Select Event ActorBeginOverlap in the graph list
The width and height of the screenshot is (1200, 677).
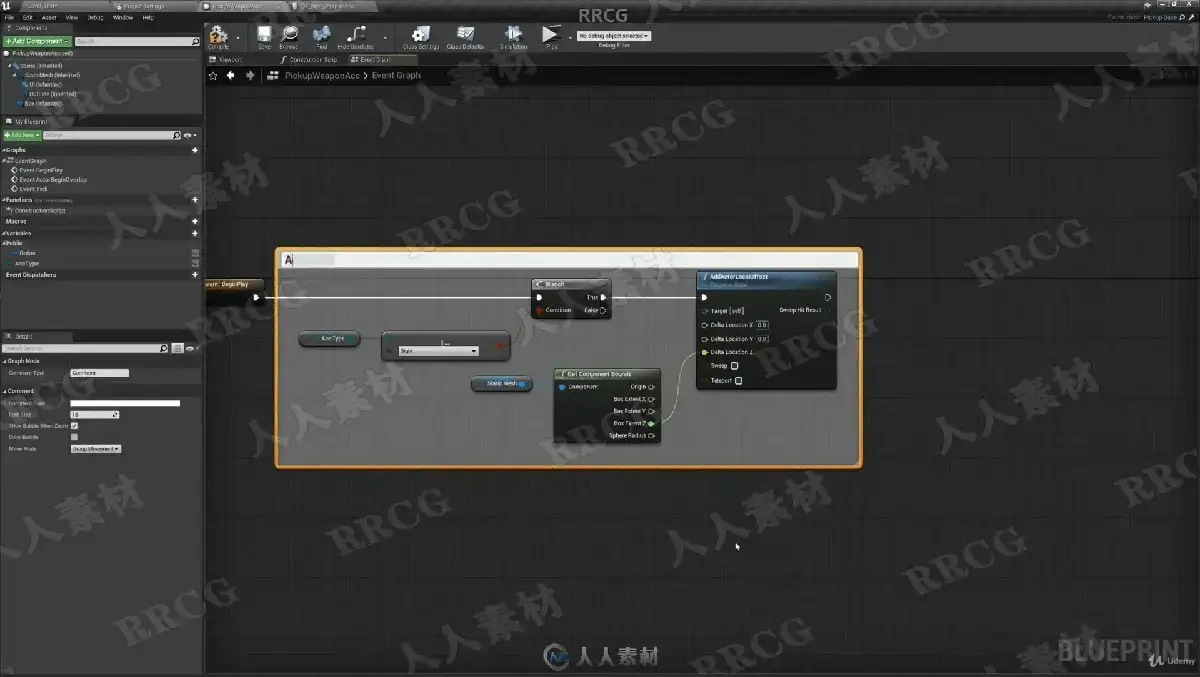tap(52, 180)
